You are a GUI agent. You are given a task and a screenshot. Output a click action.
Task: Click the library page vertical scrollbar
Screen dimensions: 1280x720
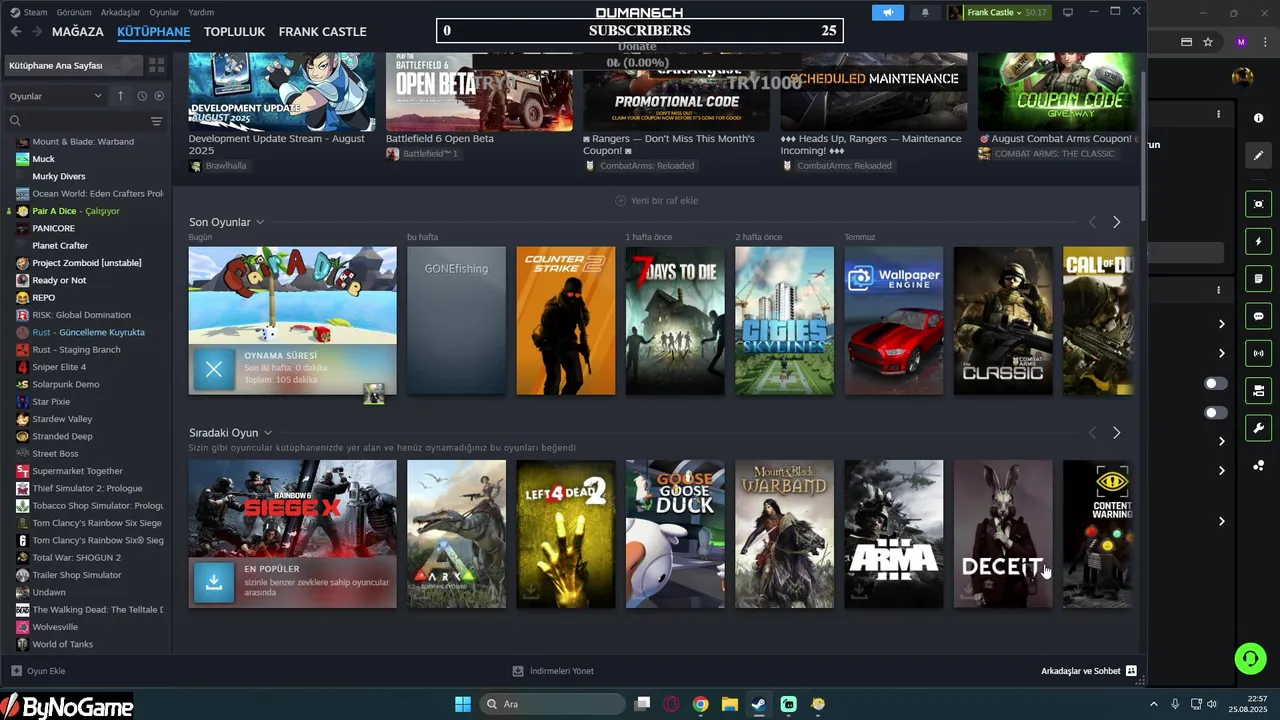pyautogui.click(x=1143, y=145)
